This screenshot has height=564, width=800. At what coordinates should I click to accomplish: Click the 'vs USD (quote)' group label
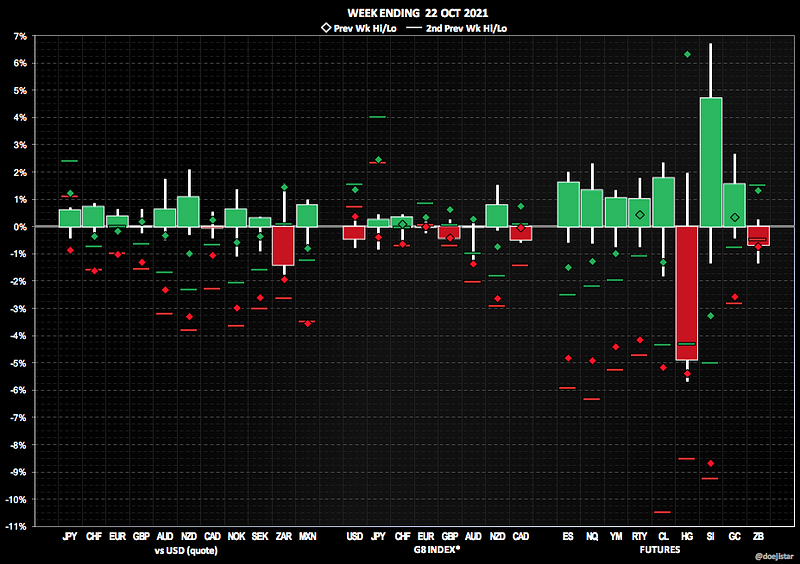click(x=186, y=550)
